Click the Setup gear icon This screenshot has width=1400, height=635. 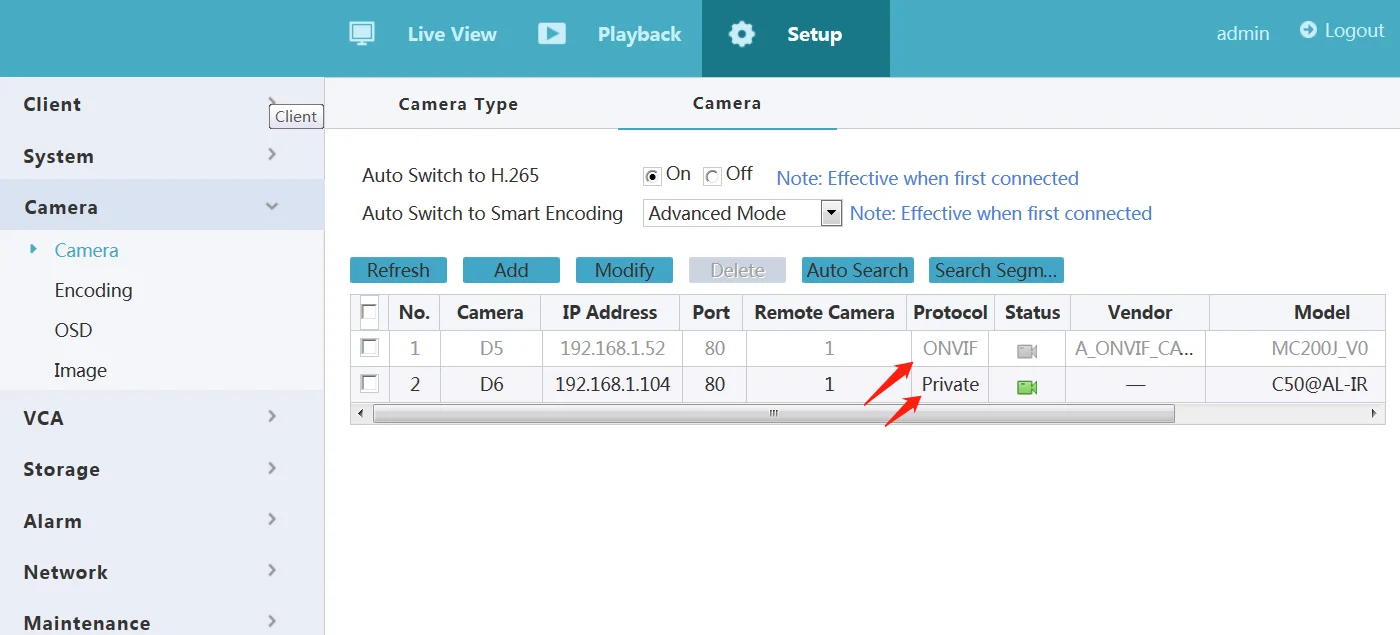point(742,34)
